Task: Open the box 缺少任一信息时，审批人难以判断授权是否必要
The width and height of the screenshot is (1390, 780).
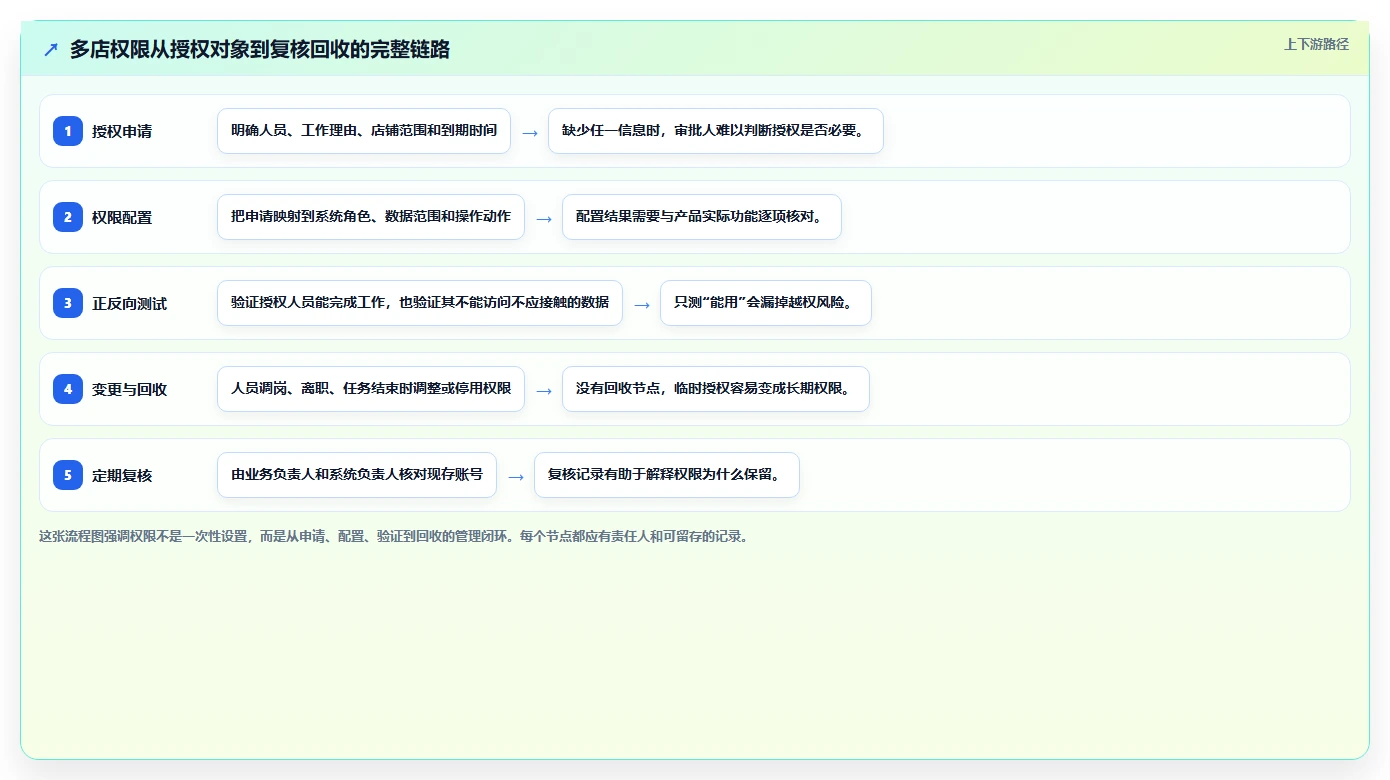Action: [x=716, y=131]
